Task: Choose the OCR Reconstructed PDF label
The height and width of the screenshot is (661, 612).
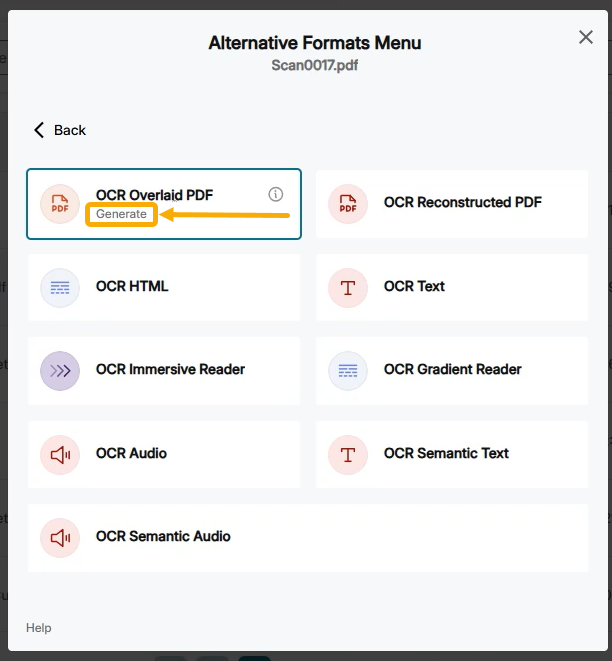Action: (462, 202)
